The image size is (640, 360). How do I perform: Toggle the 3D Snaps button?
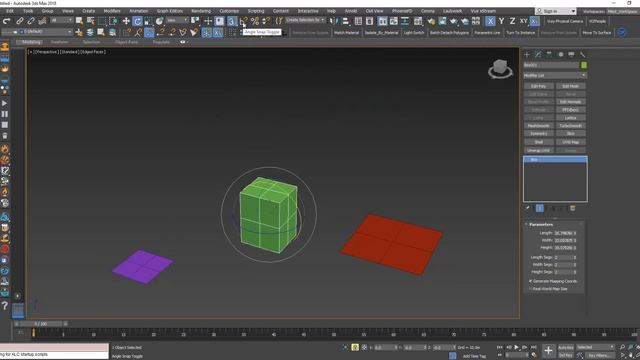[231, 21]
